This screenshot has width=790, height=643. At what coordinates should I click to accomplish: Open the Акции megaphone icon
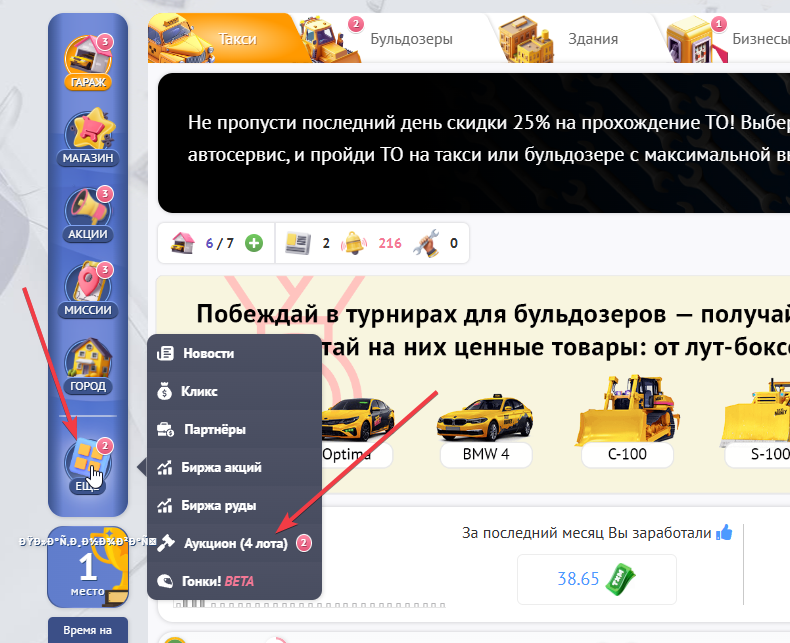tap(88, 212)
